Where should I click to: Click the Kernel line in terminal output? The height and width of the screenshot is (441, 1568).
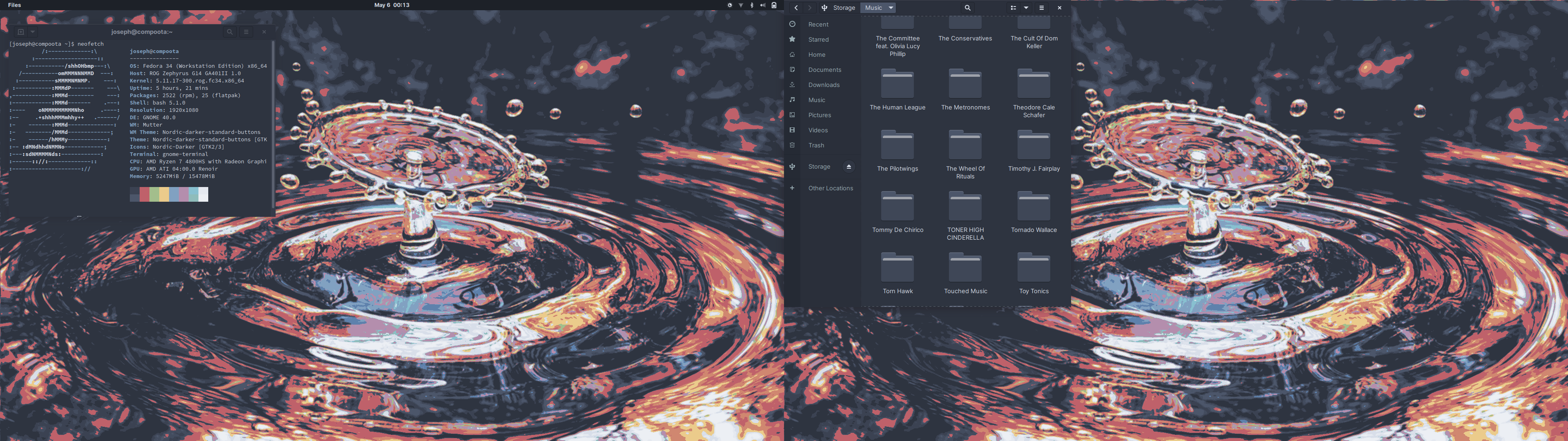point(187,80)
